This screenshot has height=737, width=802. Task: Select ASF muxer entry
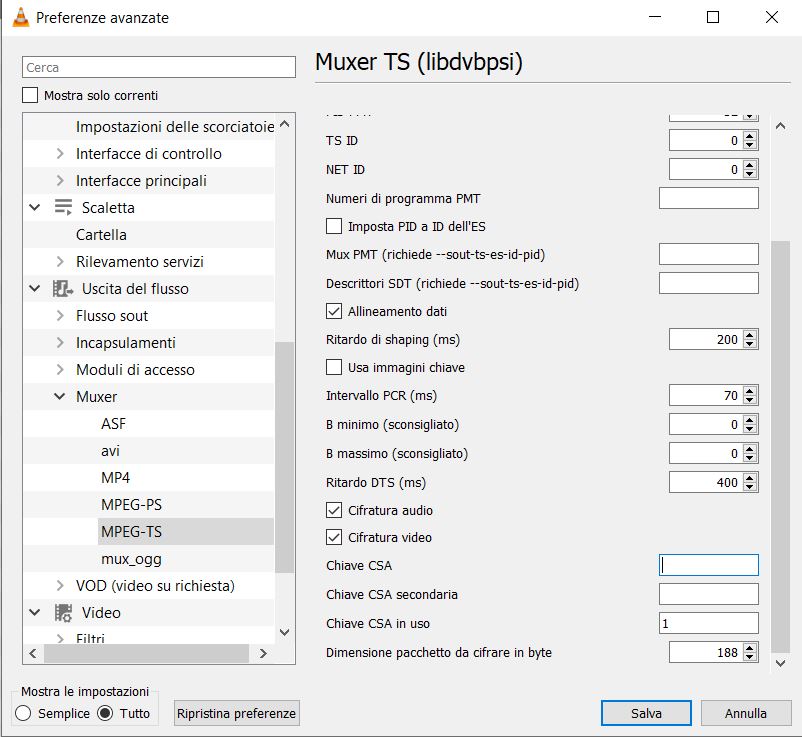[114, 423]
